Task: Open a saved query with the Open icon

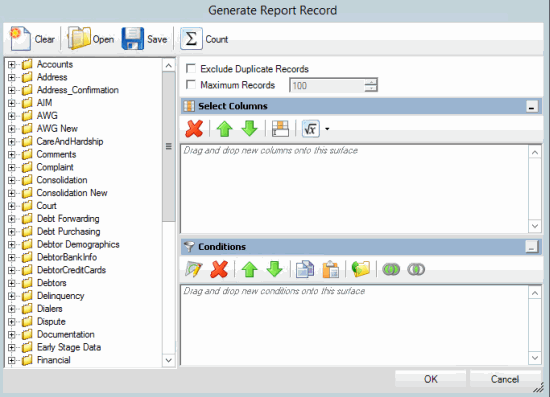Action: pyautogui.click(x=79, y=38)
